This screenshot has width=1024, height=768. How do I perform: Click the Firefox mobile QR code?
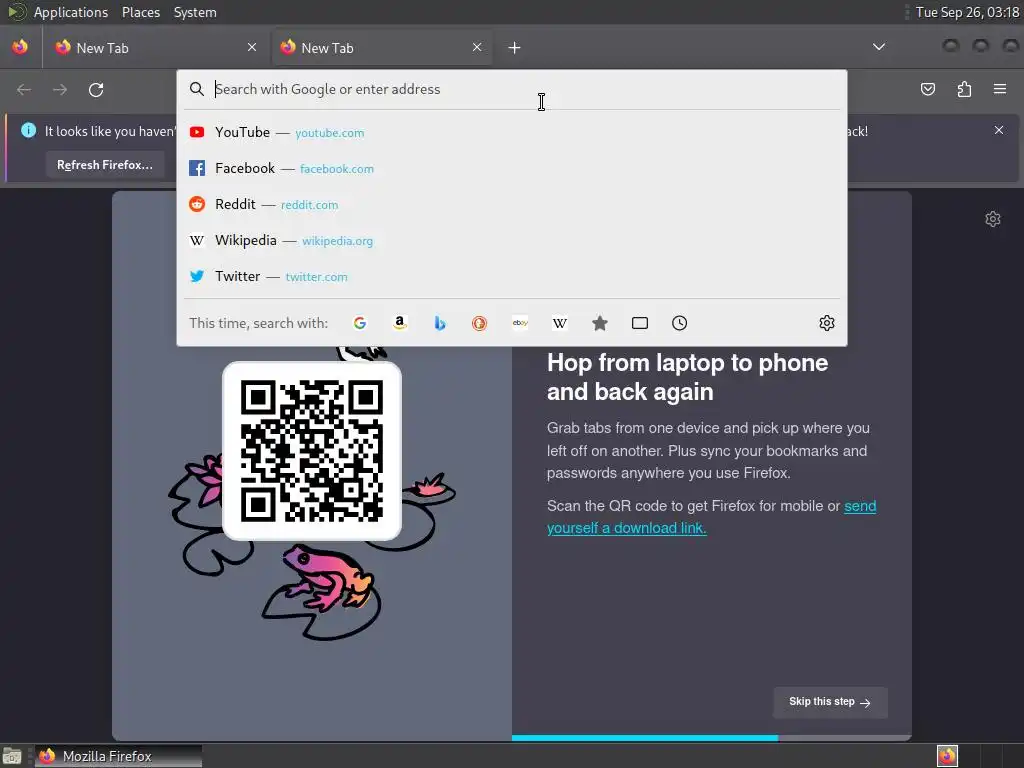point(312,451)
